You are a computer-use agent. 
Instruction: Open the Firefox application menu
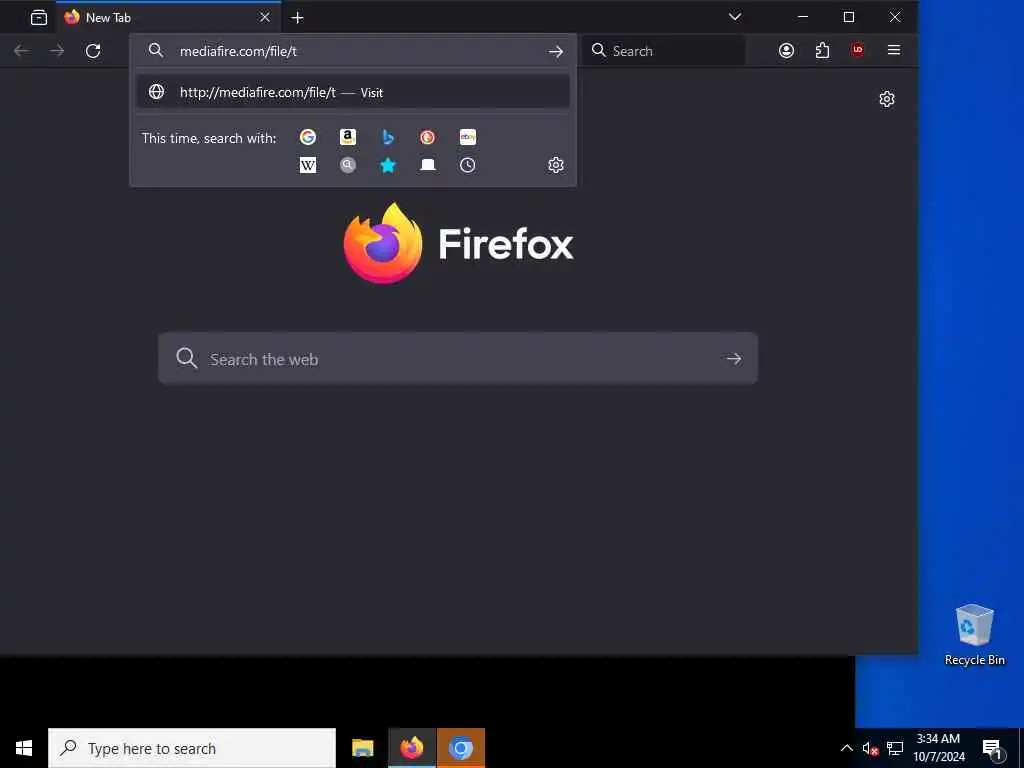pos(894,50)
